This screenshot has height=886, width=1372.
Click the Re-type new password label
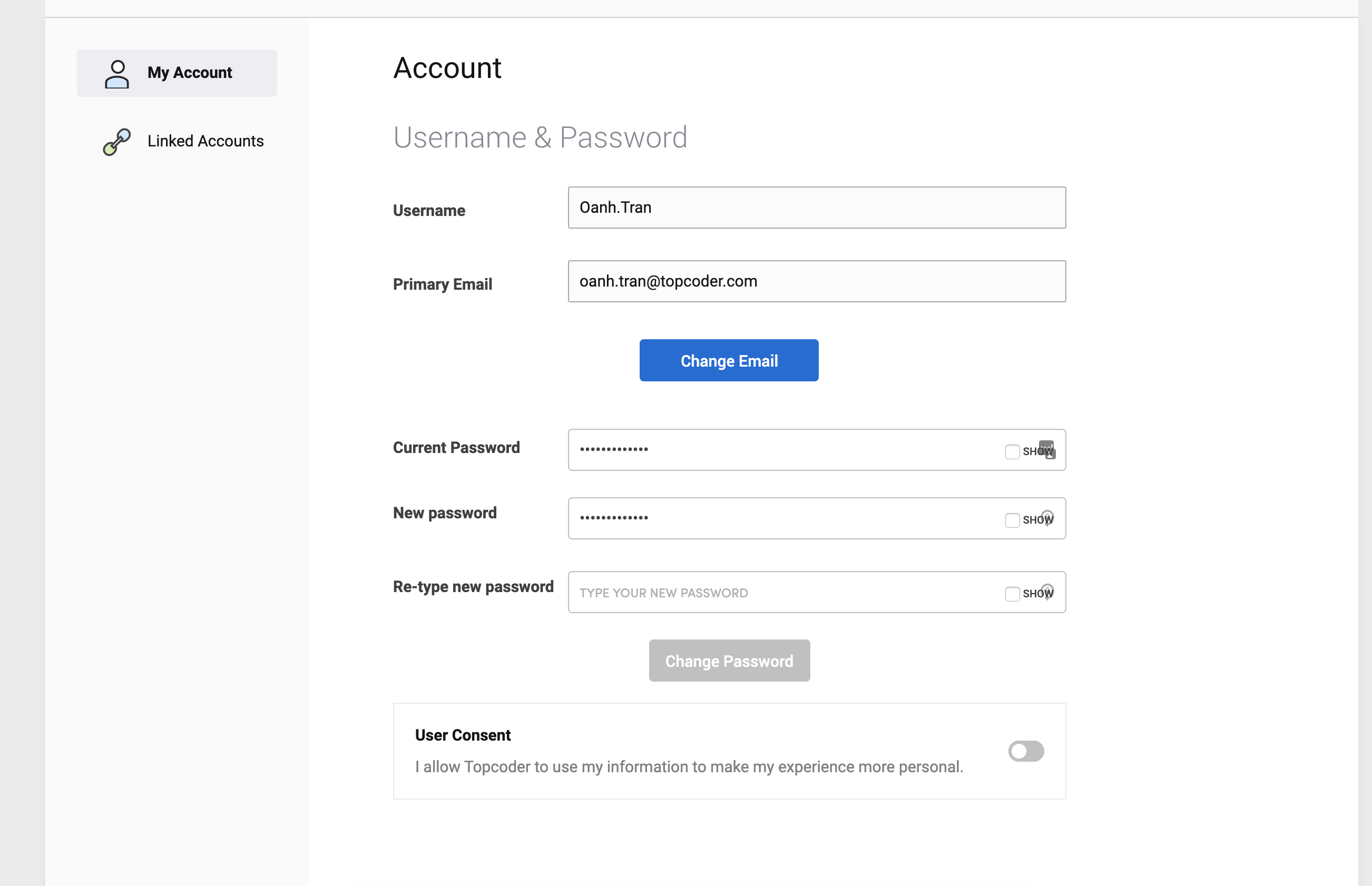[473, 587]
